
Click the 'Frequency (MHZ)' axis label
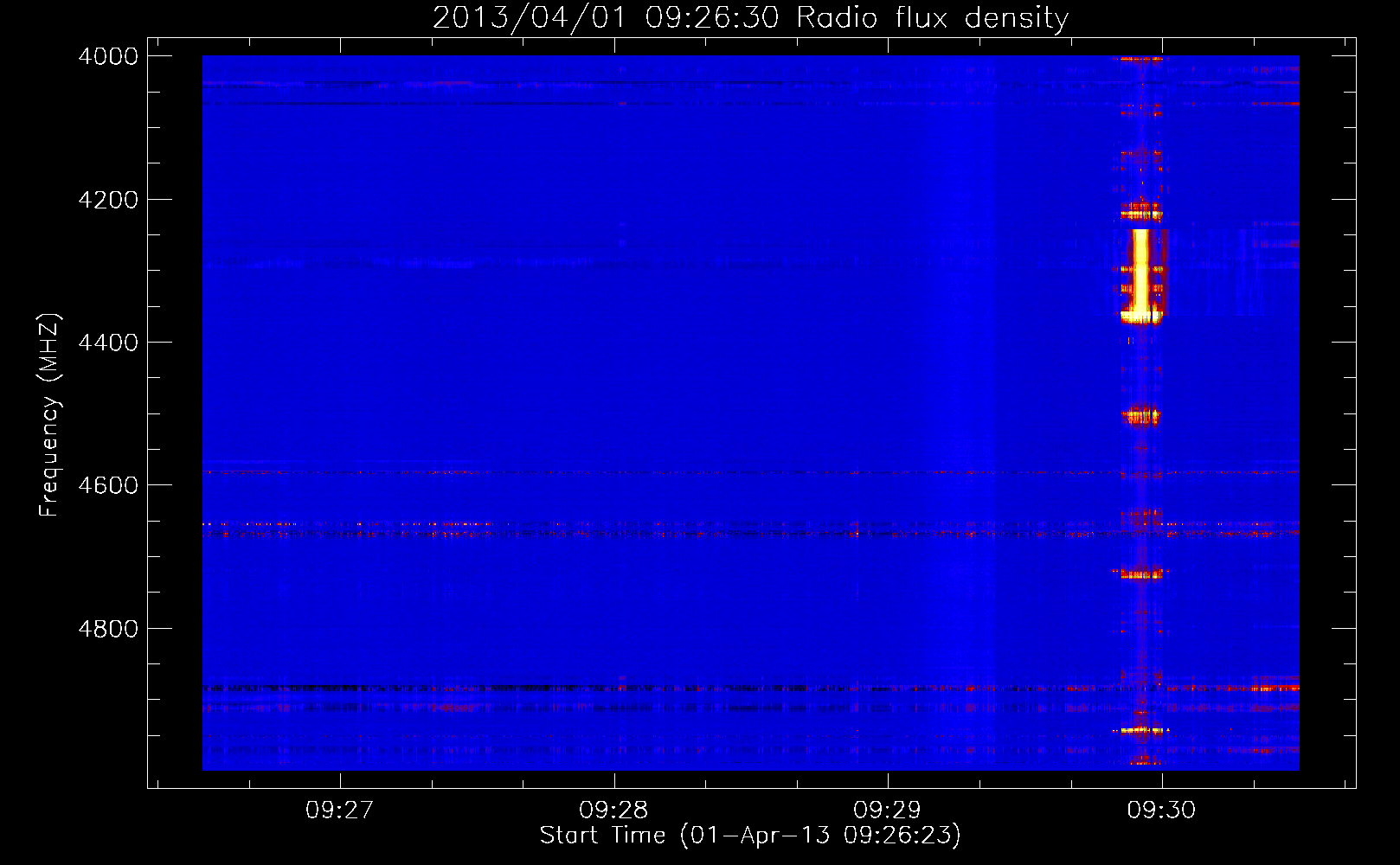coord(49,415)
